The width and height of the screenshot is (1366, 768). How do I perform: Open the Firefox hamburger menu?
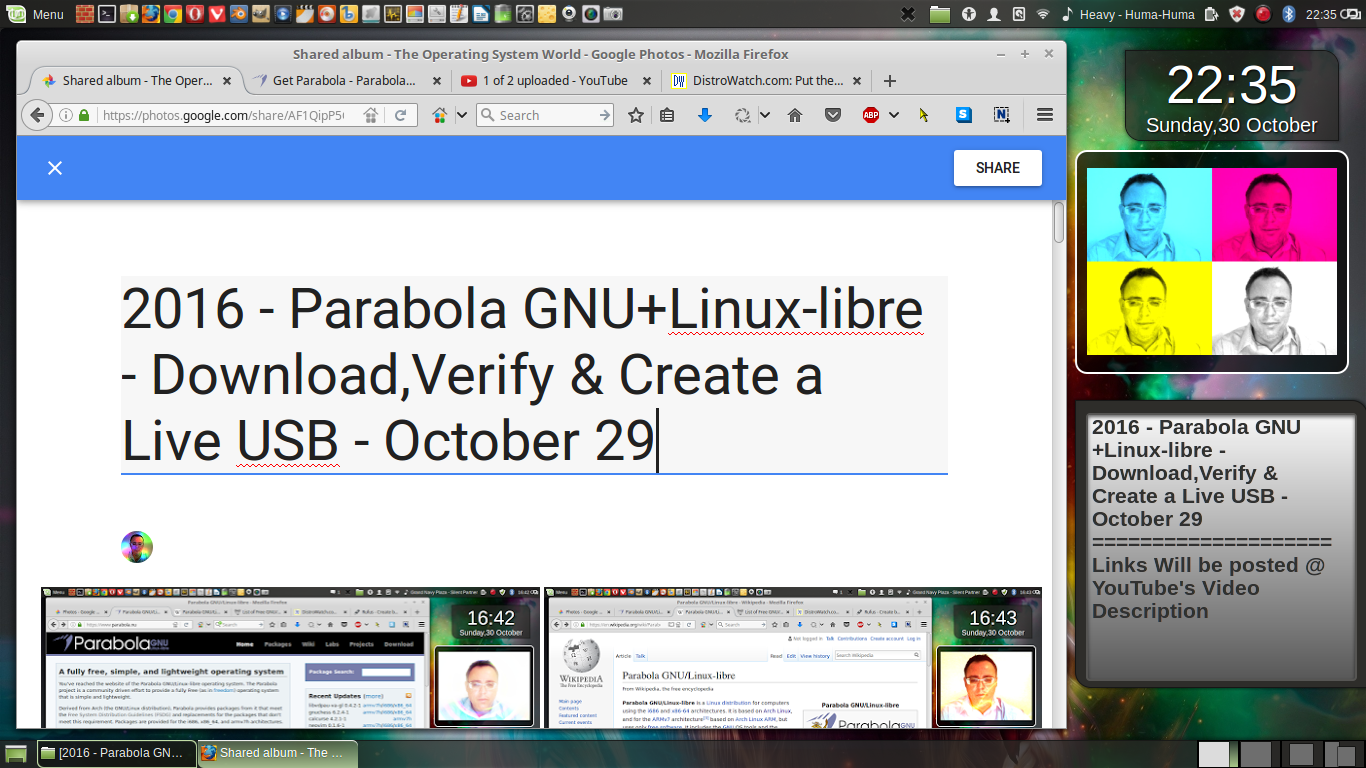click(x=1044, y=114)
